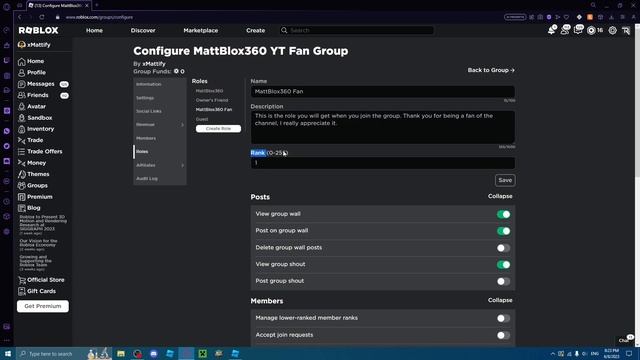Screen dimensions: 640x360
Task: Enable Post group shout
Action: tap(503, 281)
